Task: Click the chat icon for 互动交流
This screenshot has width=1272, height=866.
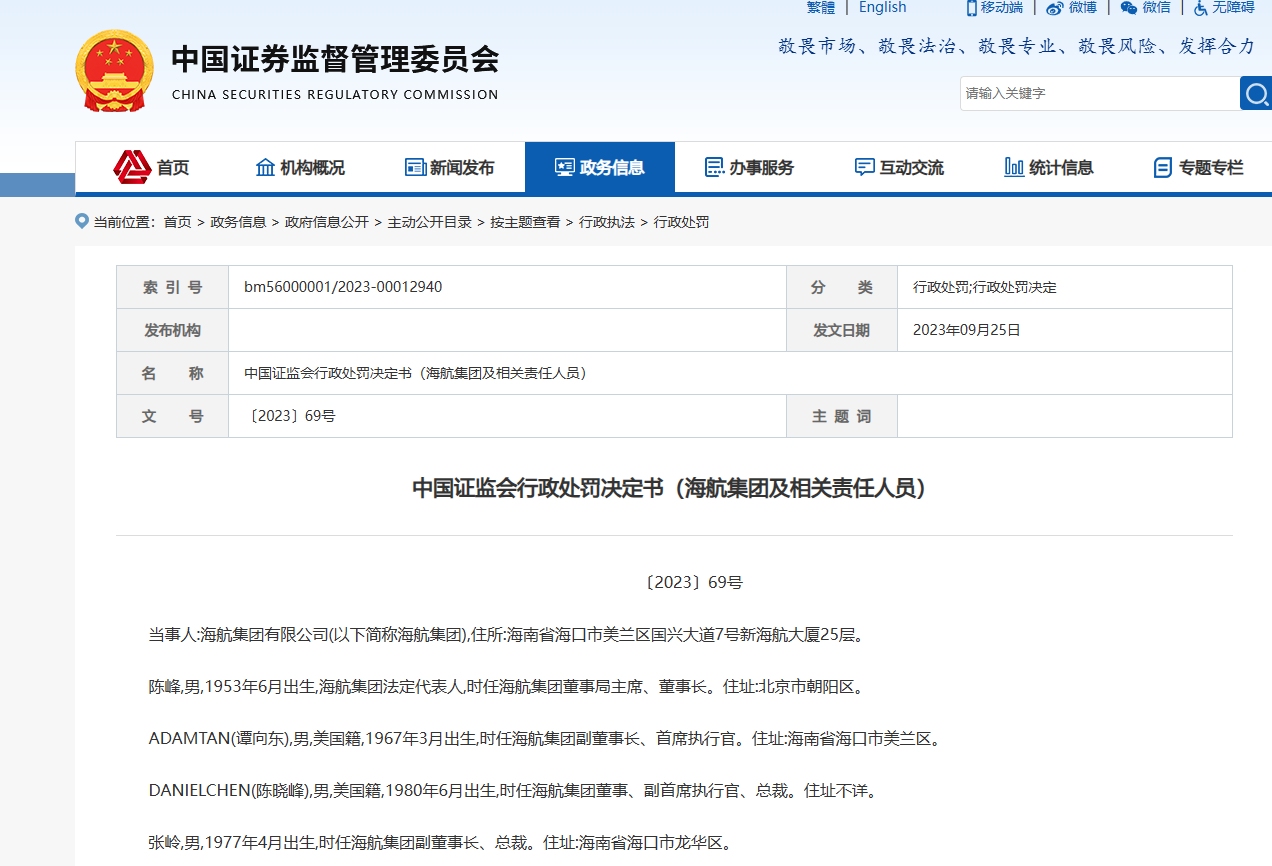Action: 865,167
